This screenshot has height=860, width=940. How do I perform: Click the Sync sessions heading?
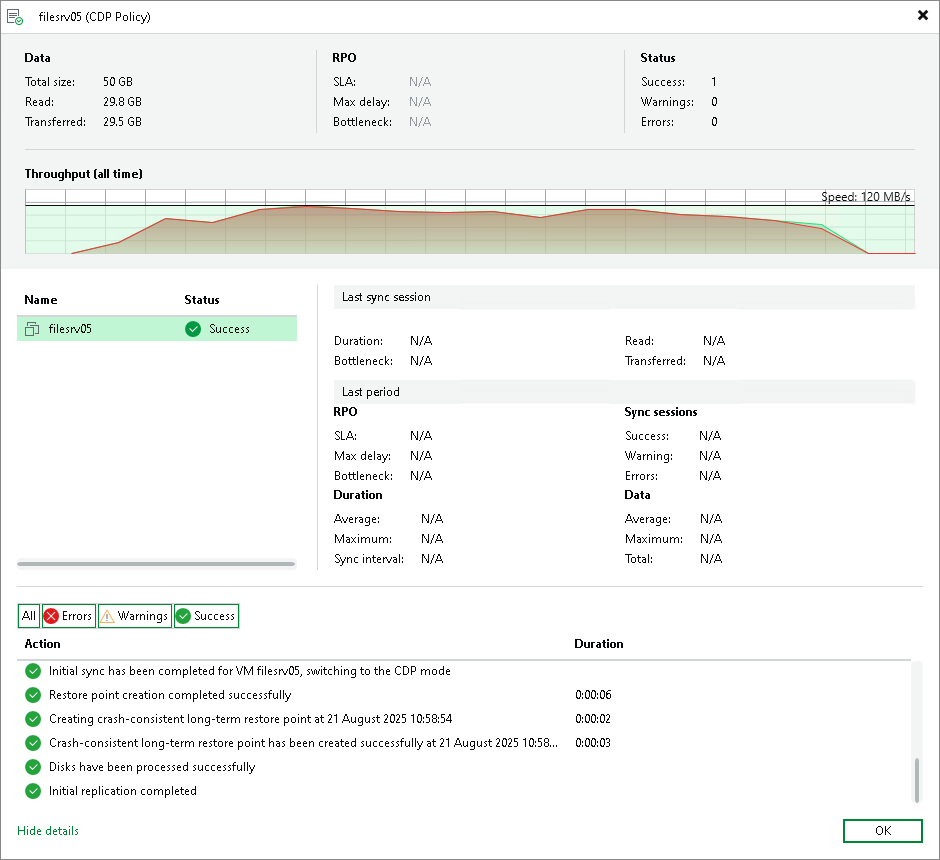661,412
